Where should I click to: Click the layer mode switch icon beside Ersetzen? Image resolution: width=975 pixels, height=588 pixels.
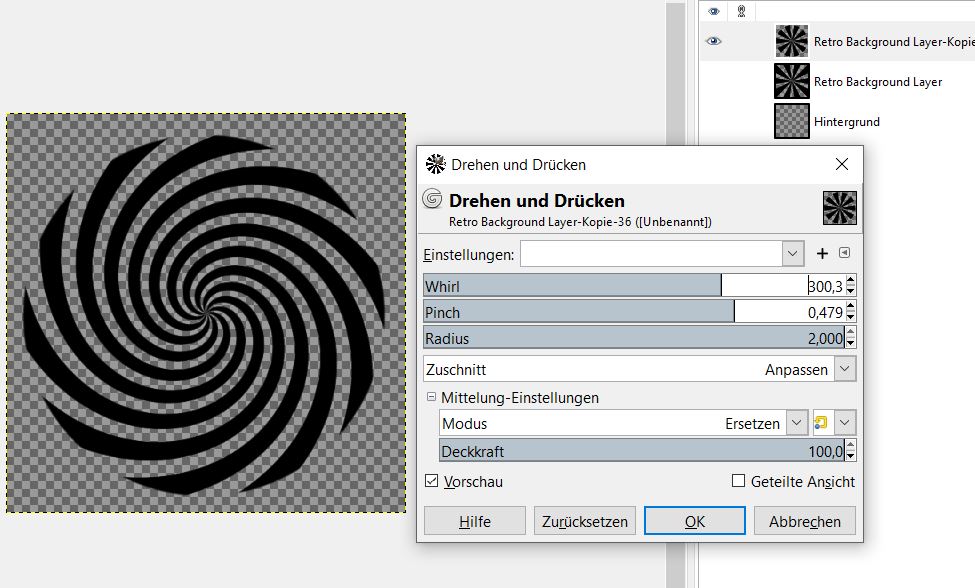click(x=822, y=423)
